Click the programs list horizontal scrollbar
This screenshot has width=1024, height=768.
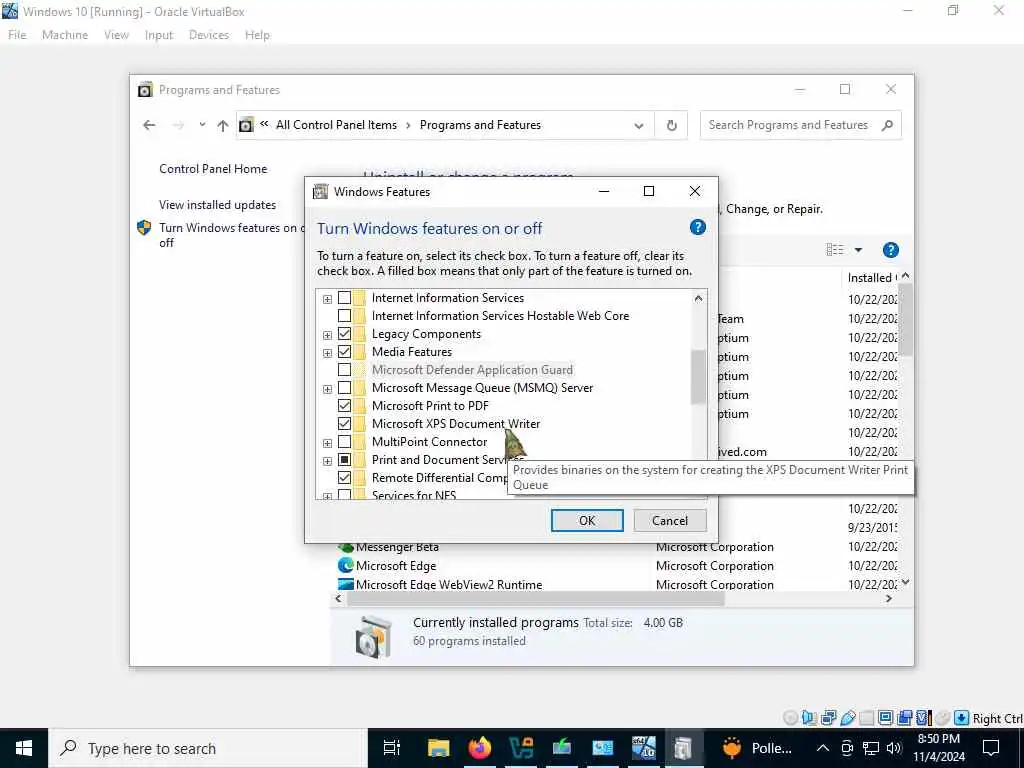pyautogui.click(x=536, y=598)
